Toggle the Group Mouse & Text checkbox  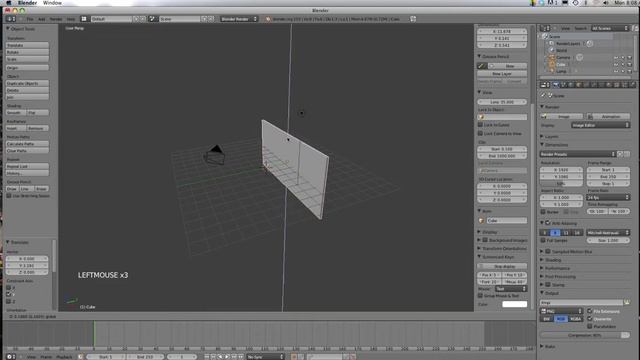pos(480,296)
